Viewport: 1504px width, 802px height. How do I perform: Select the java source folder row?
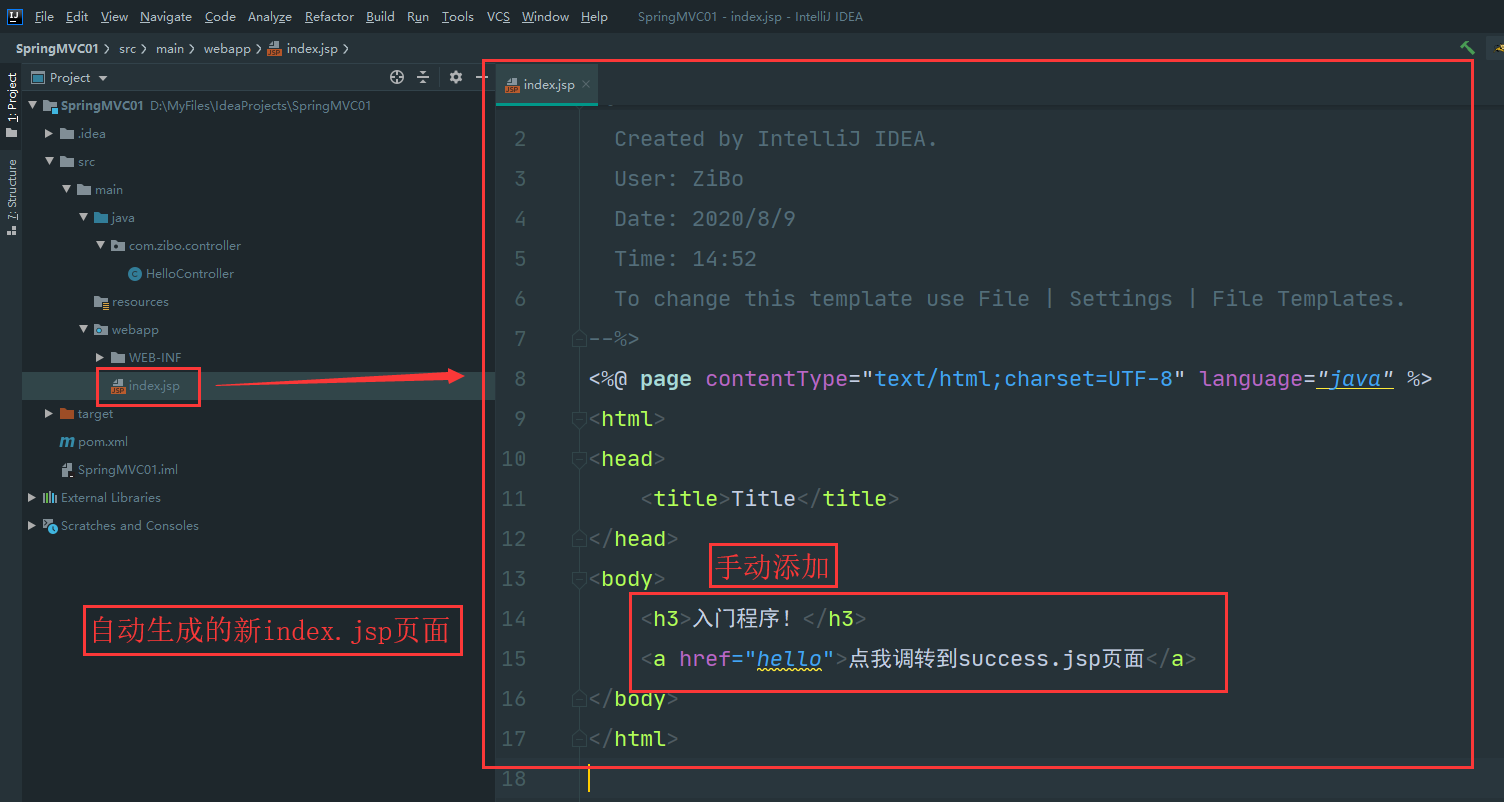[x=258, y=217]
